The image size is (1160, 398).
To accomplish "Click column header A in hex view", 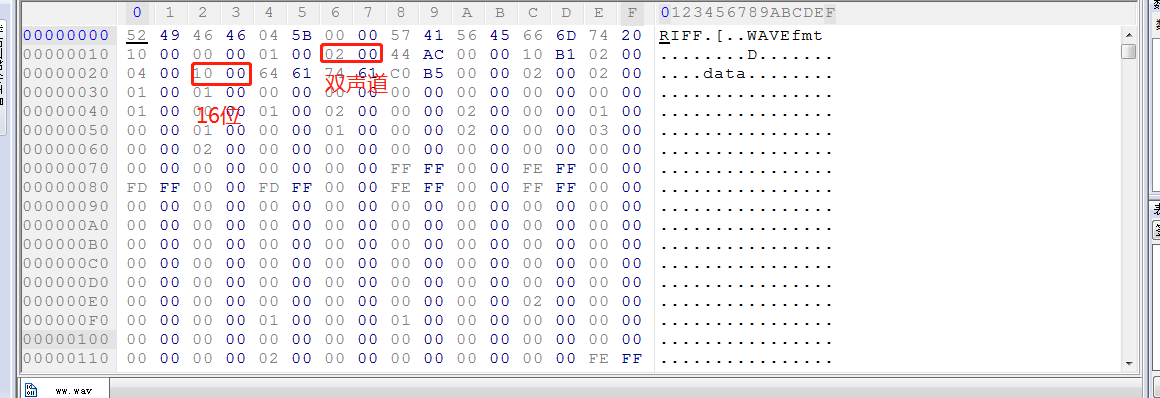I will click(x=467, y=13).
